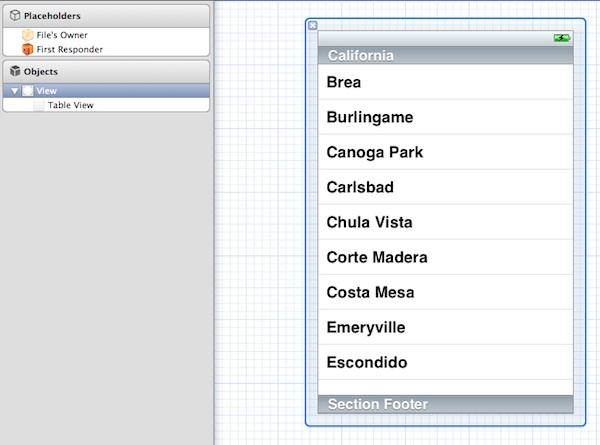The width and height of the screenshot is (600, 445).
Task: Close the view canvas with the x button
Action: [x=312, y=26]
